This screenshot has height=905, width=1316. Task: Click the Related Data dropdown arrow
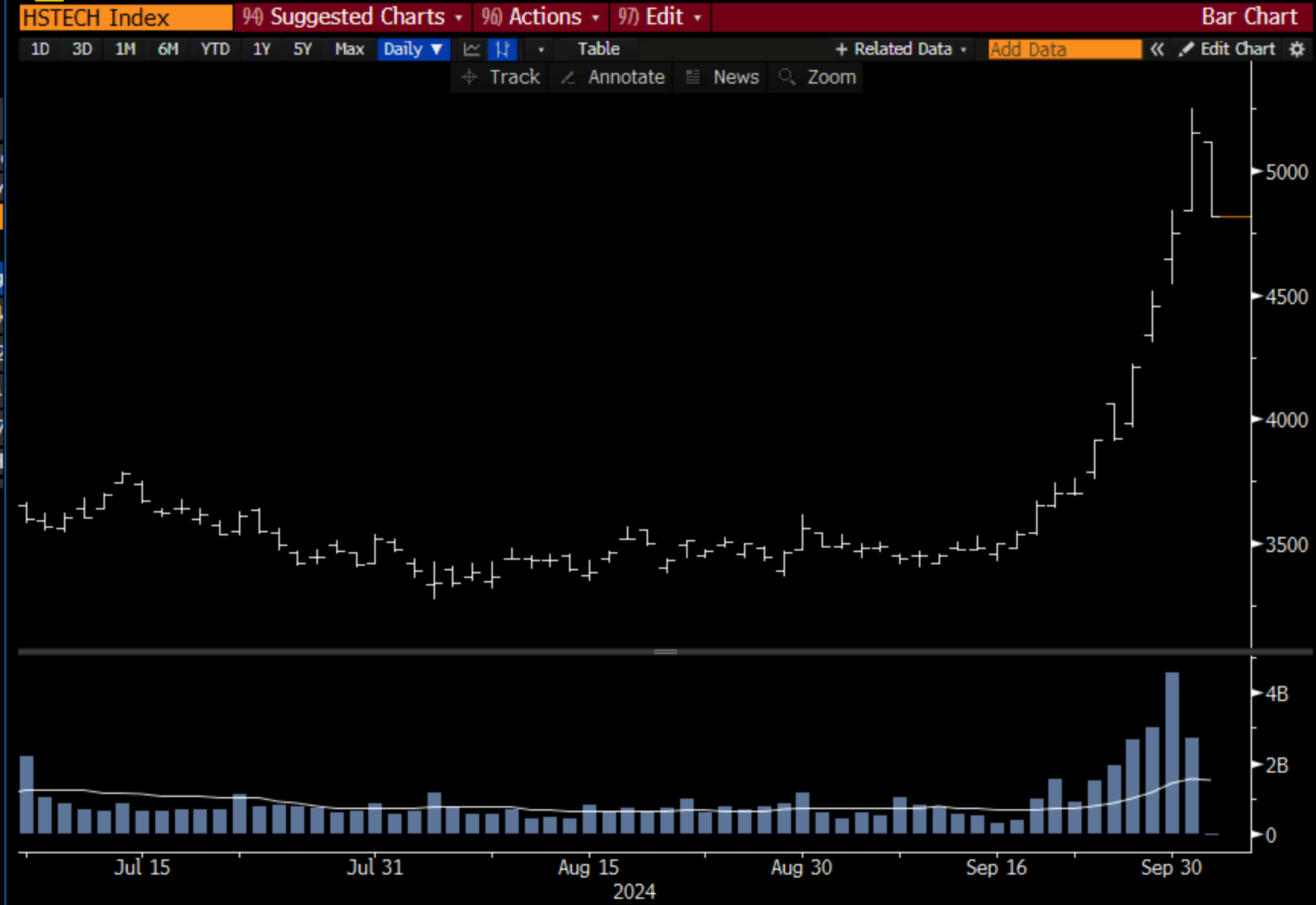(964, 50)
